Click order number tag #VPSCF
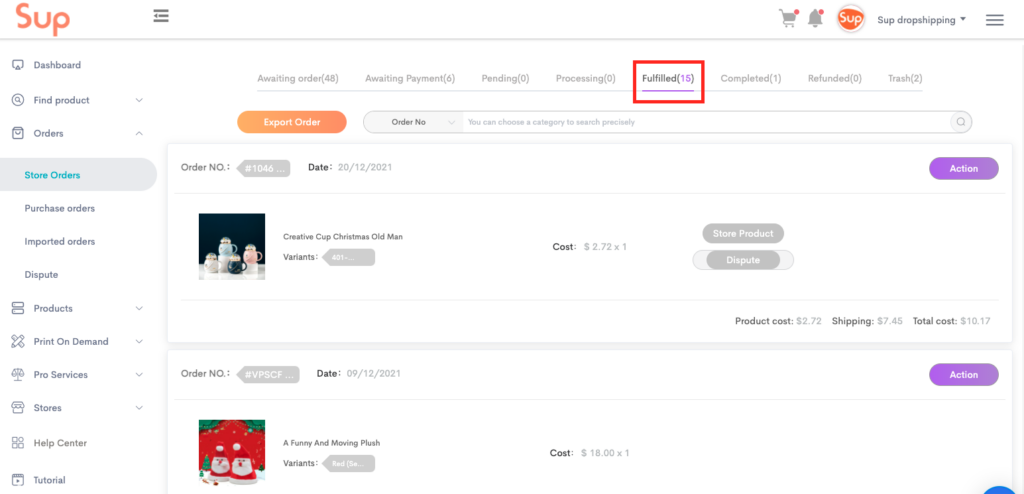The height and width of the screenshot is (494, 1024). click(x=268, y=374)
